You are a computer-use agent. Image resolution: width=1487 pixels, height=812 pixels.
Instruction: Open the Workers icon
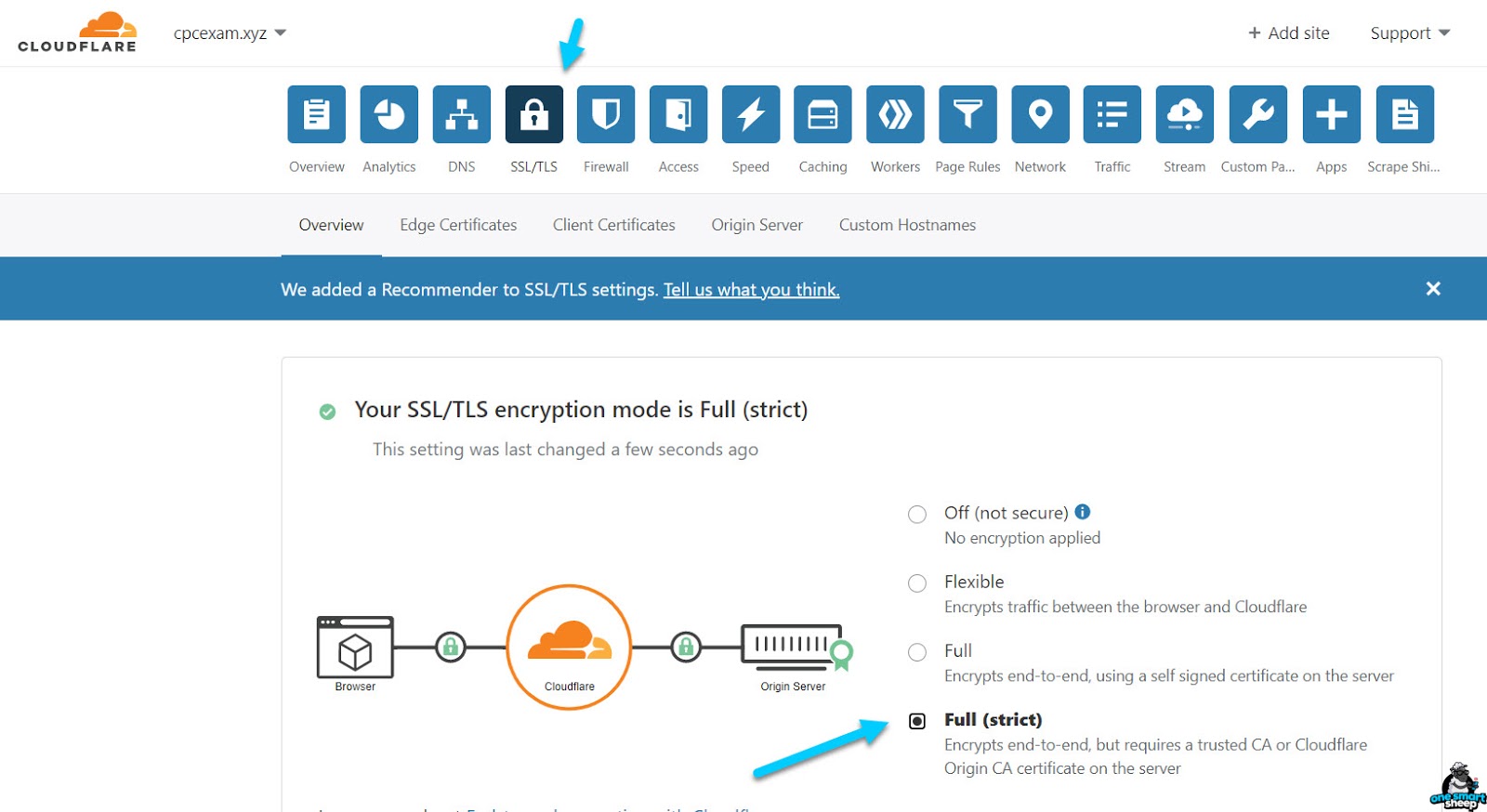point(895,114)
